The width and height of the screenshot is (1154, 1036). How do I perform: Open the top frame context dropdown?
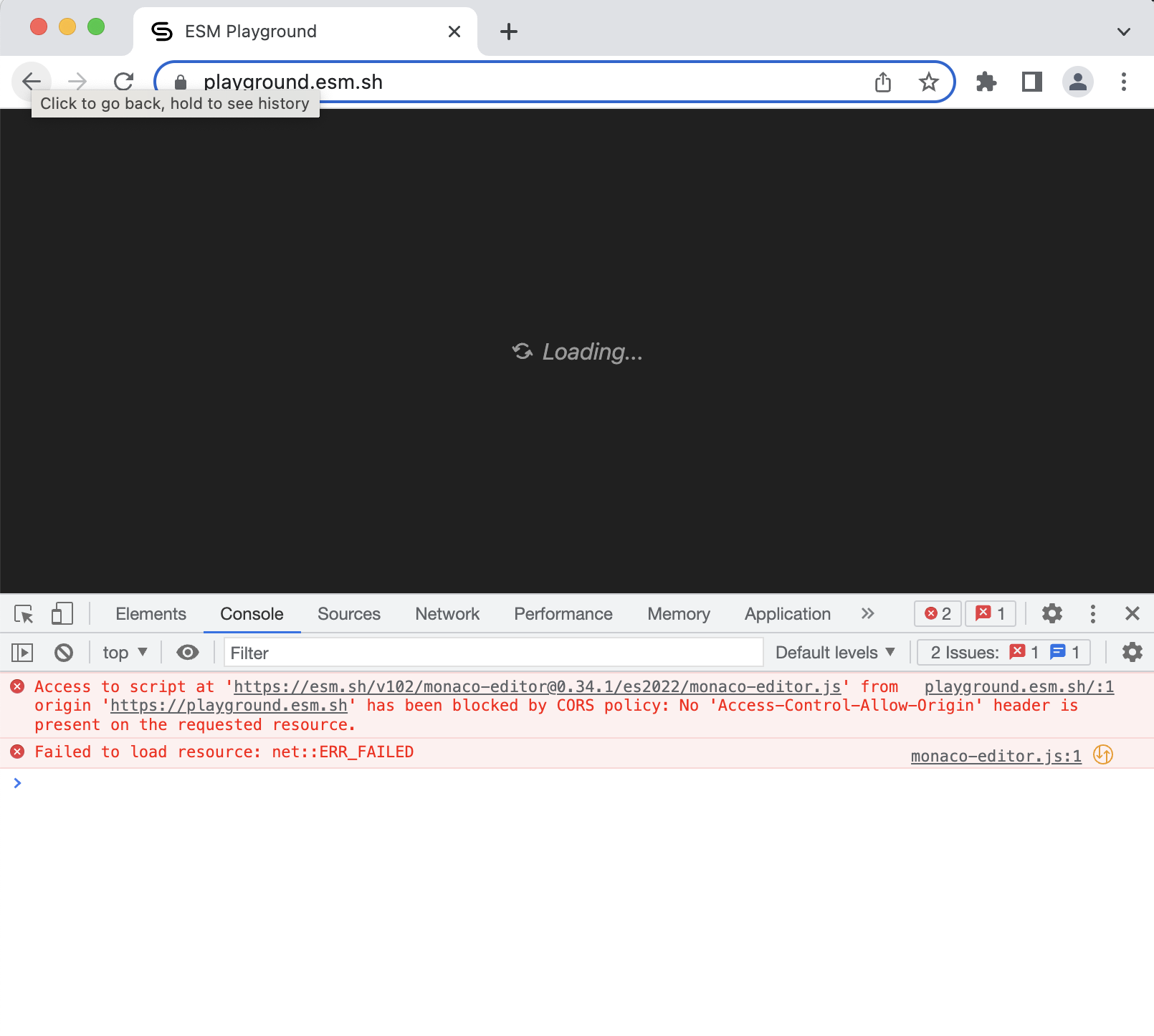(x=123, y=652)
